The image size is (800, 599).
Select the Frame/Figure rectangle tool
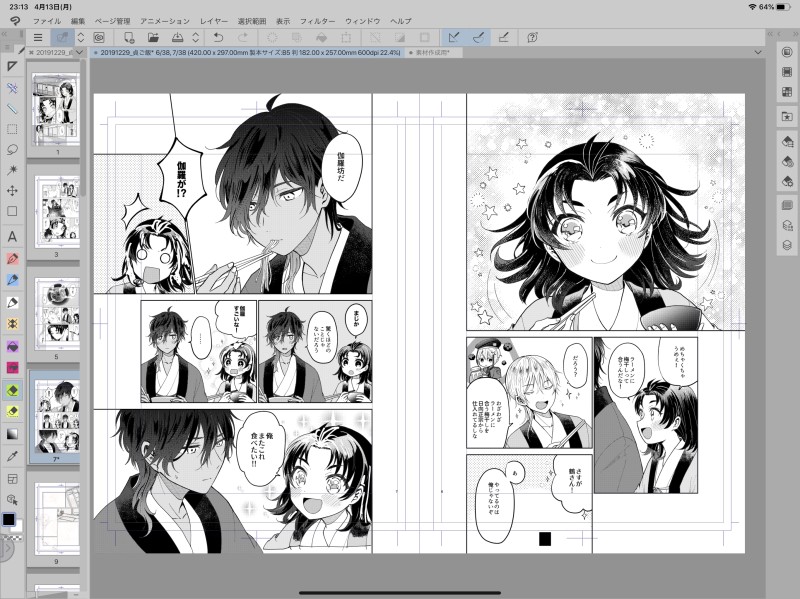pos(12,211)
